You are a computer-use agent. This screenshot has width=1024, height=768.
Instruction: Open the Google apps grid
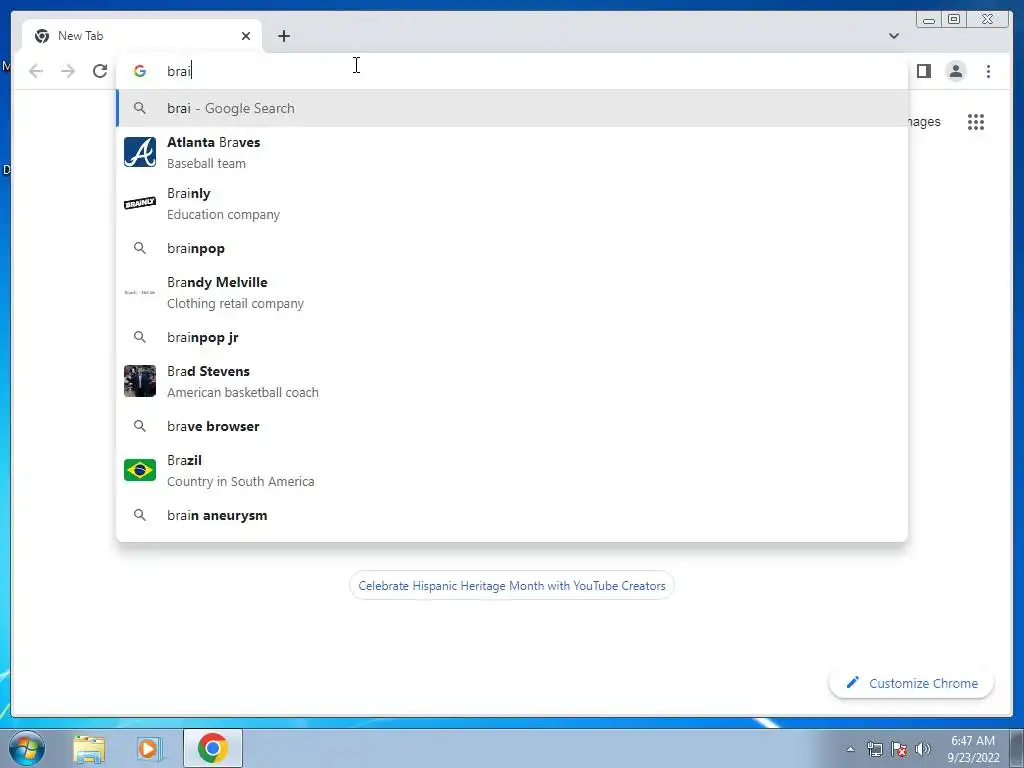[x=976, y=122]
